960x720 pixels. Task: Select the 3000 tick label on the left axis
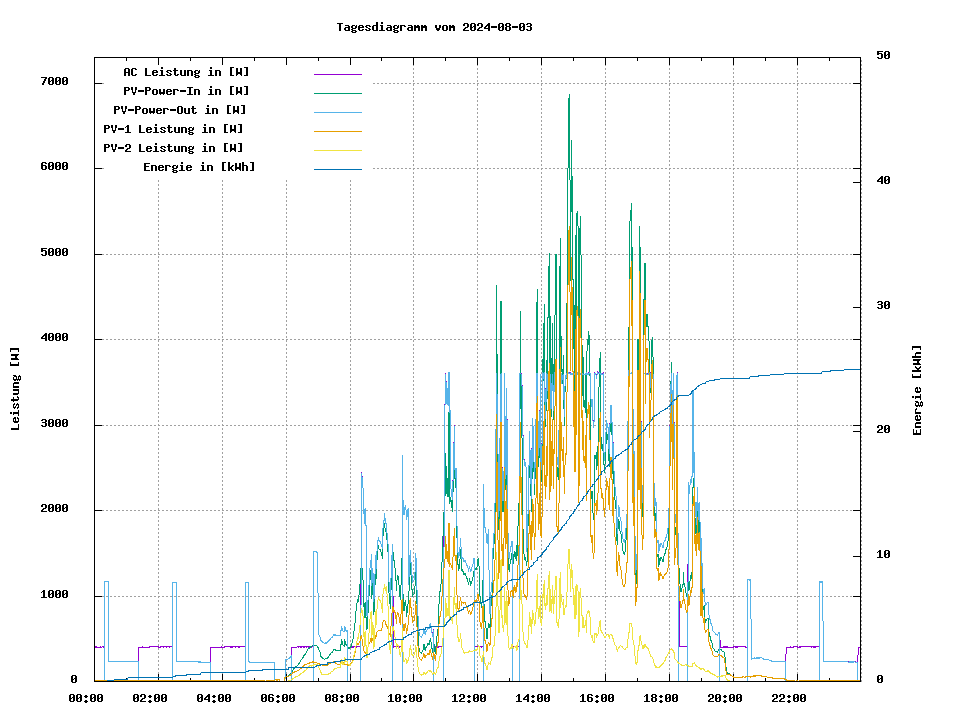(54, 424)
